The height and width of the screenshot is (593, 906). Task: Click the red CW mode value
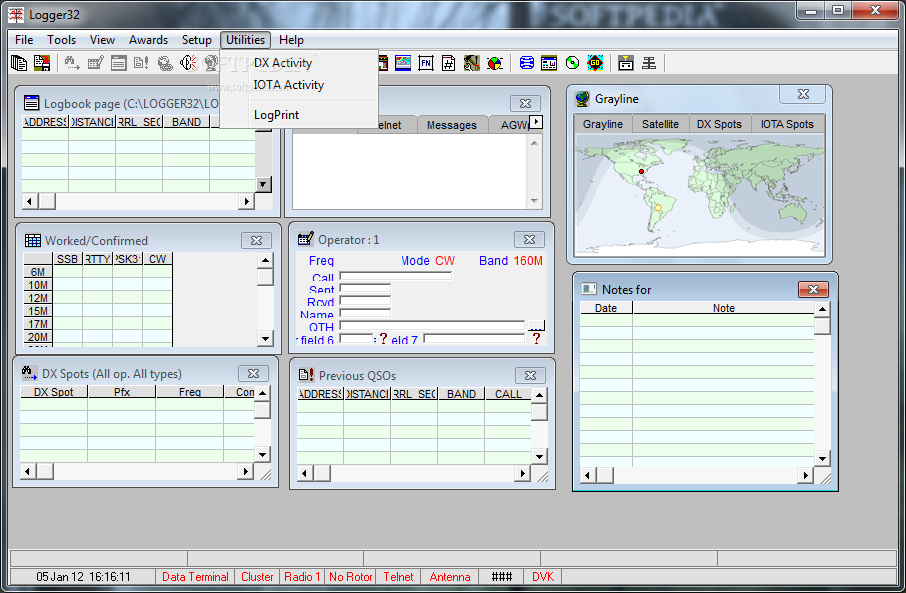(445, 261)
